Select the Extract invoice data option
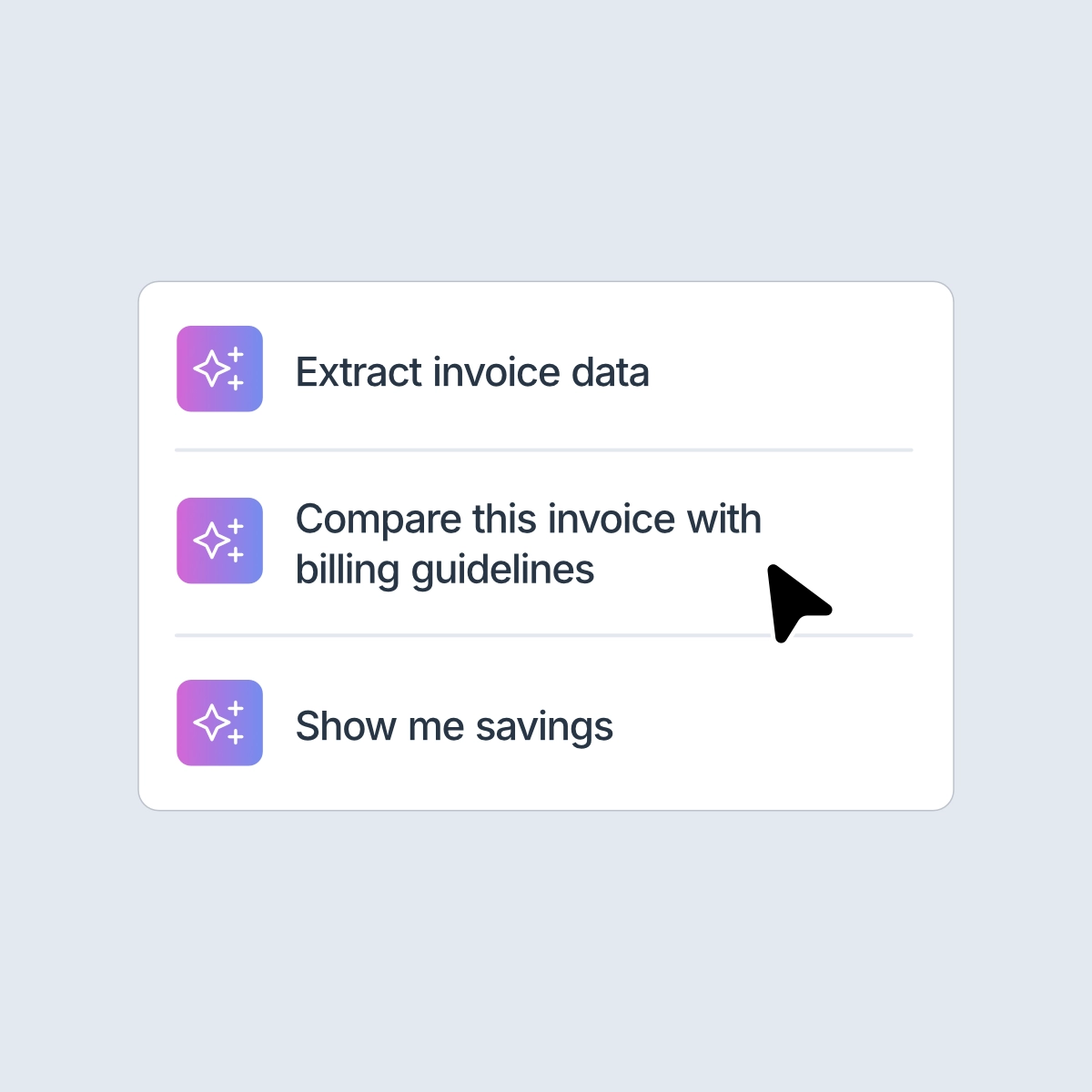 point(472,371)
